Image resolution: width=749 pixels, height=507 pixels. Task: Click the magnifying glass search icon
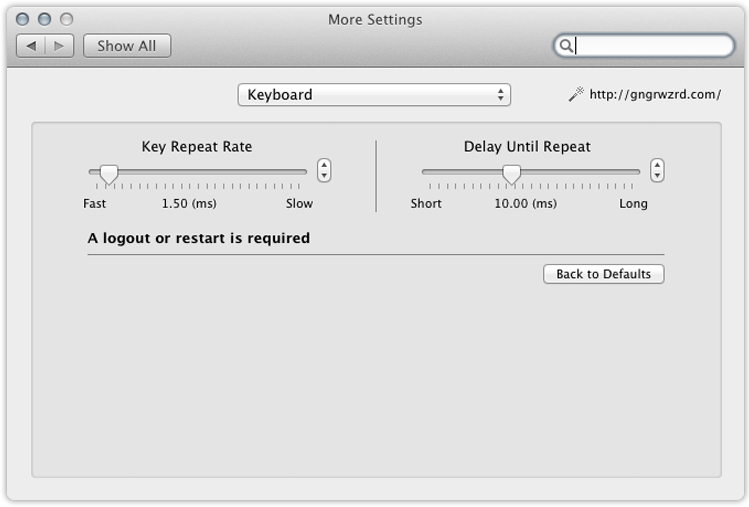tap(566, 46)
